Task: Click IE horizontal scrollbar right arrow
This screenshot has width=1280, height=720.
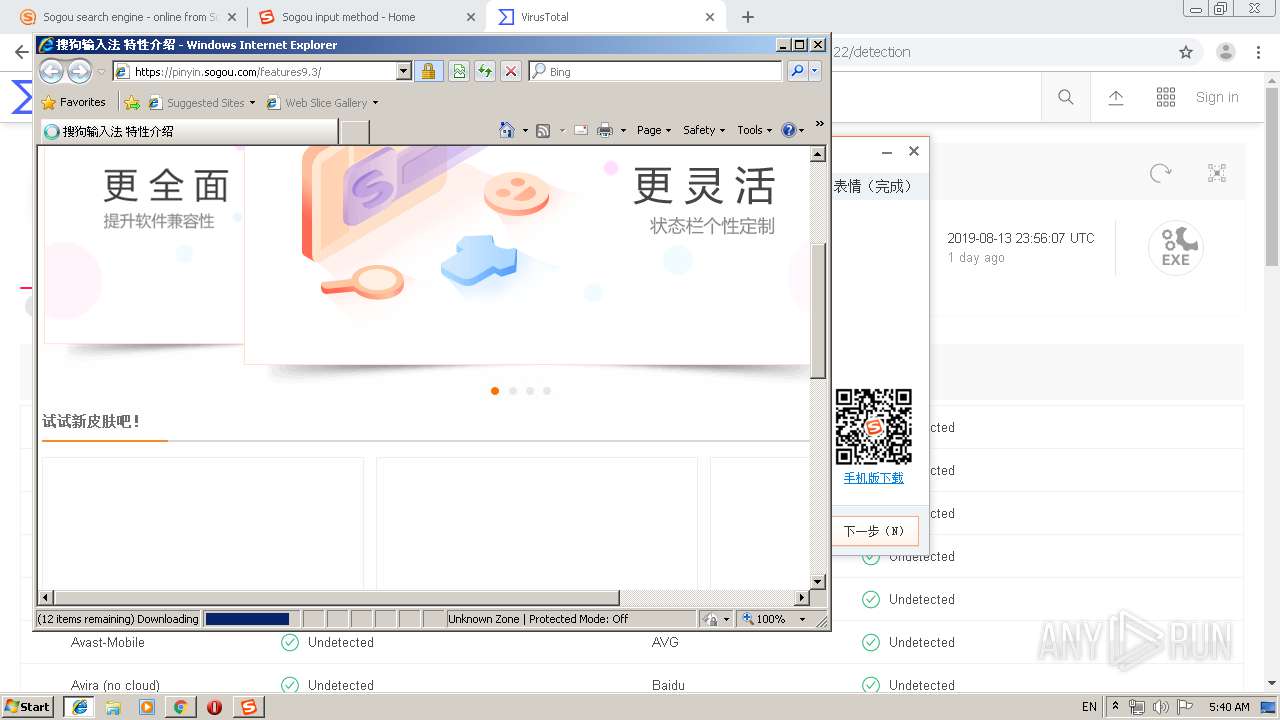Action: click(802, 598)
